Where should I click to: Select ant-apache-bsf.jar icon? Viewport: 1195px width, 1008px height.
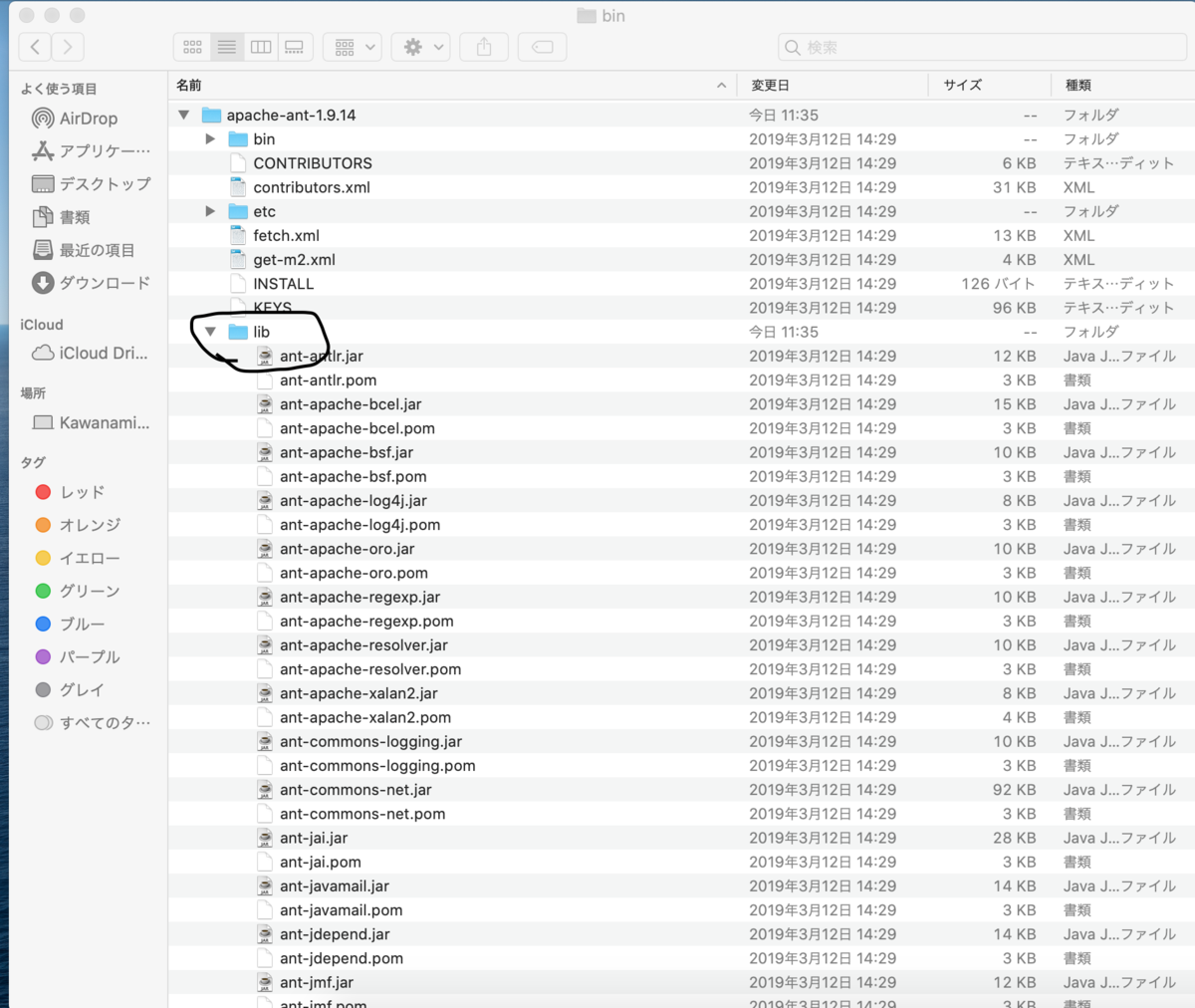click(265, 452)
